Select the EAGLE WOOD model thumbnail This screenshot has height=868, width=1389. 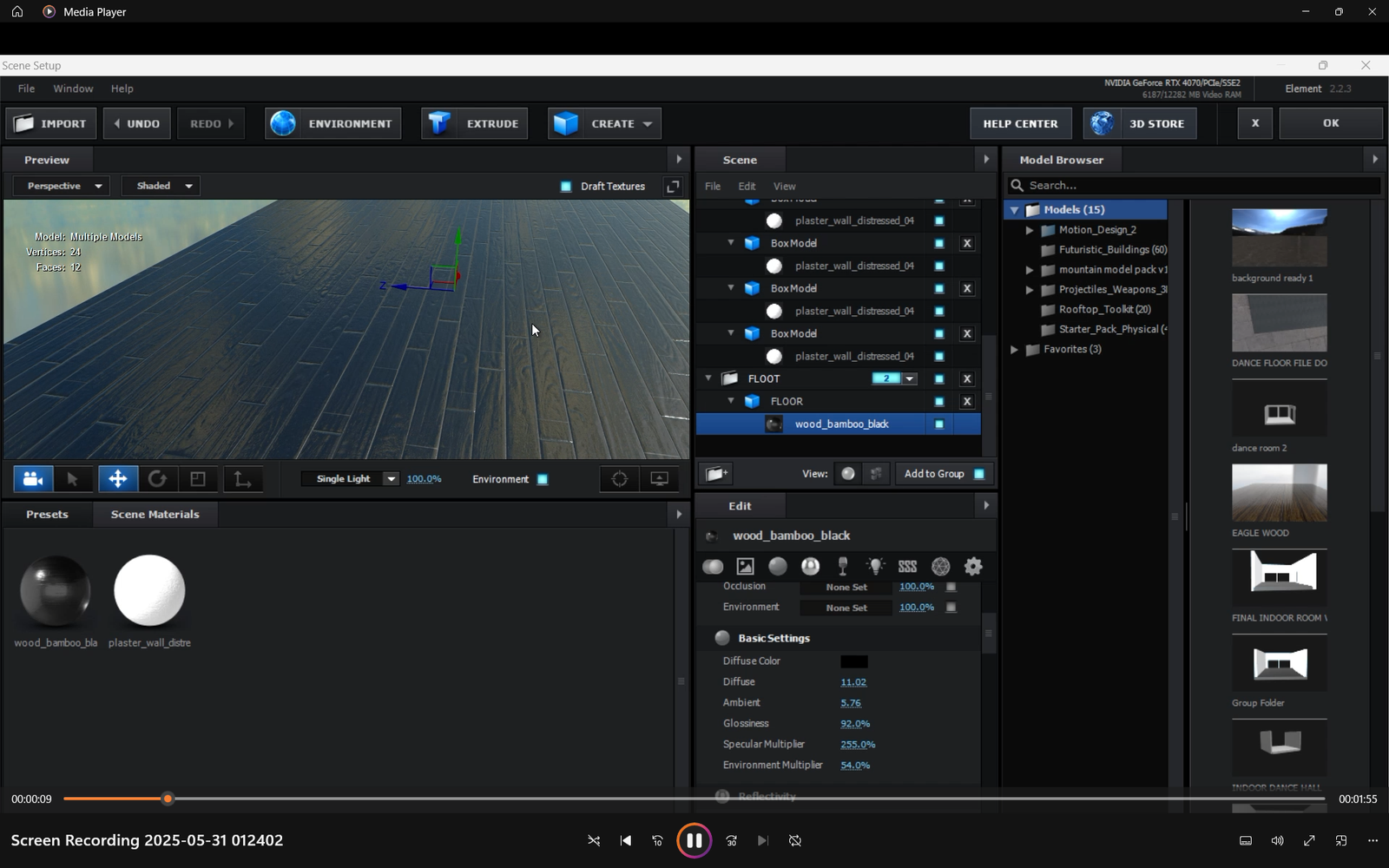click(x=1279, y=493)
